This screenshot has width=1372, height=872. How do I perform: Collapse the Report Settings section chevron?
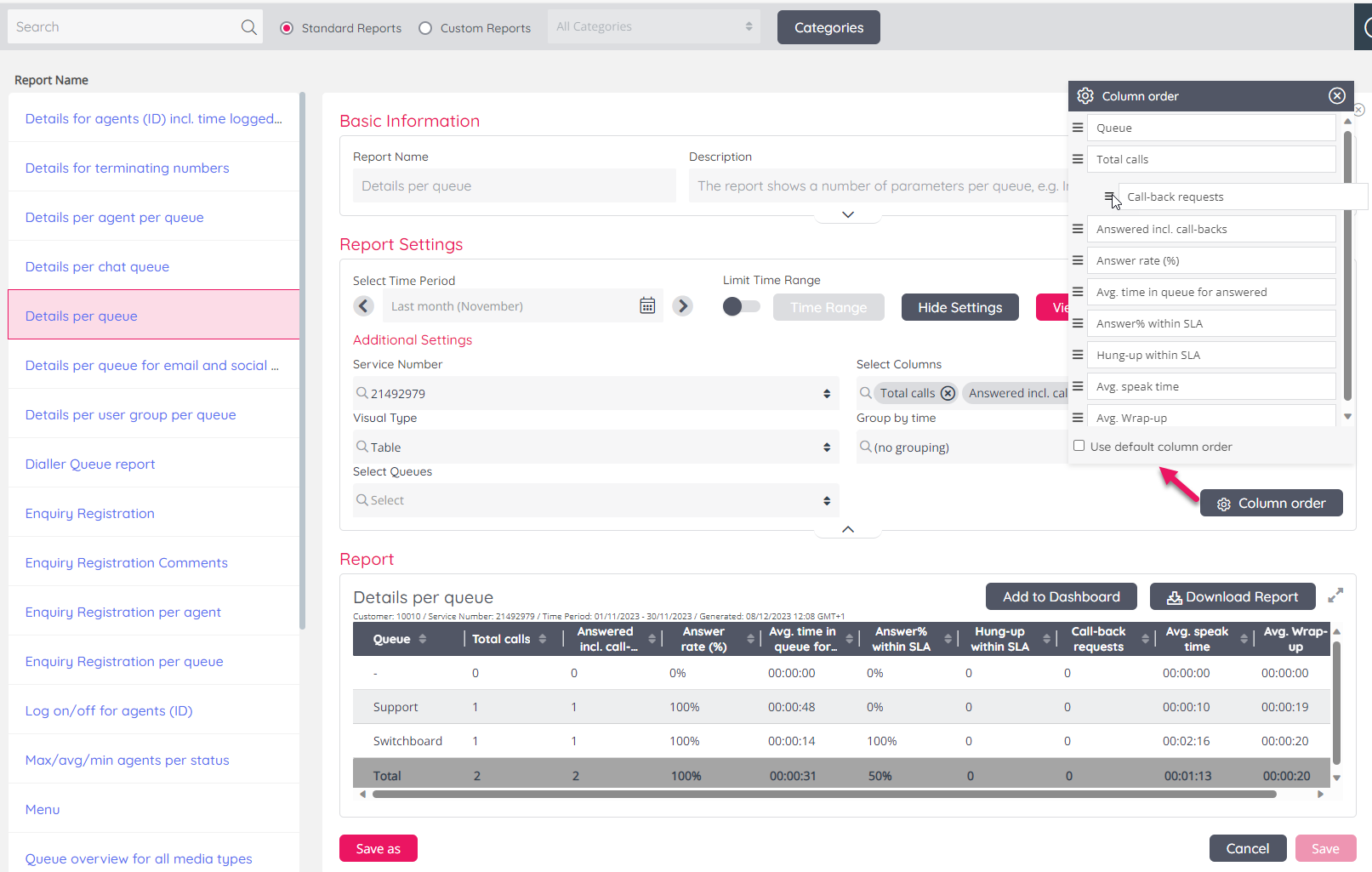pyautogui.click(x=848, y=529)
